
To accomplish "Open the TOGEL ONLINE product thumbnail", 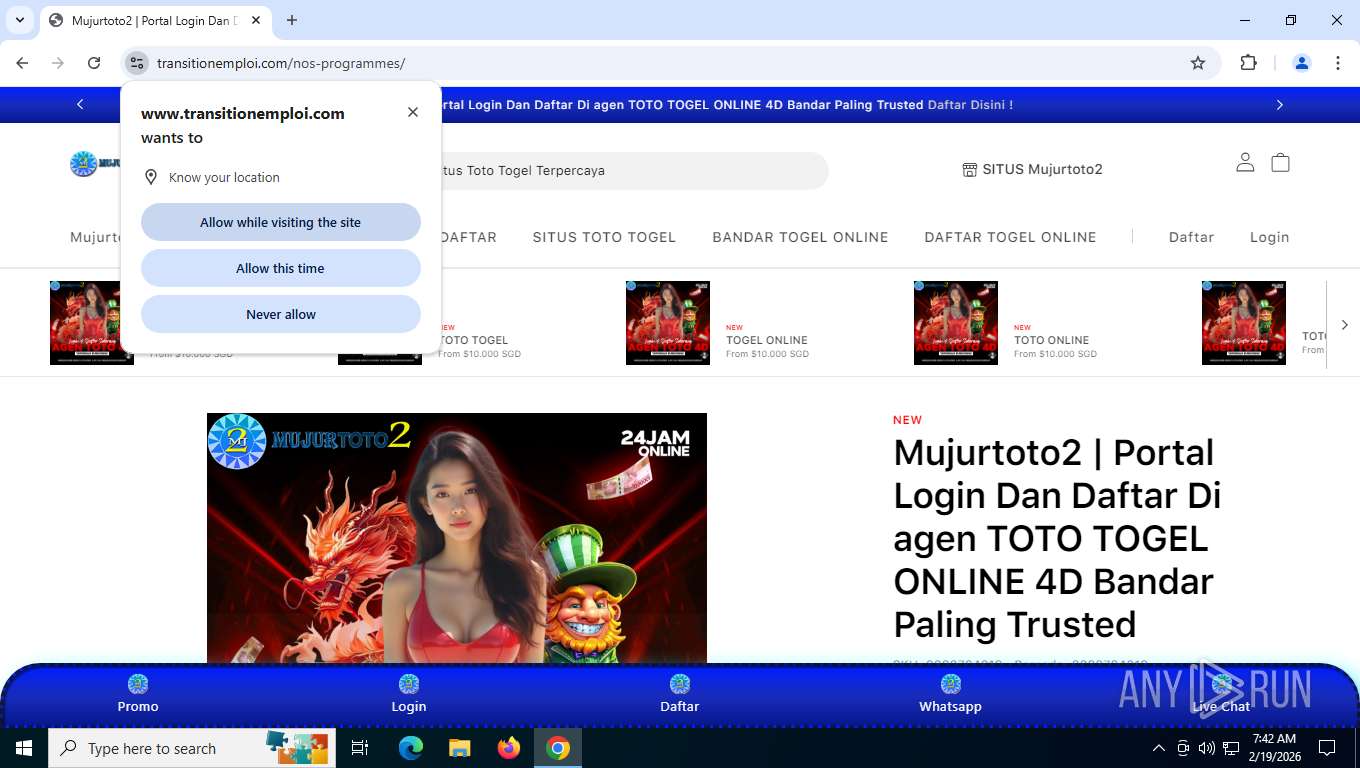I will click(668, 323).
